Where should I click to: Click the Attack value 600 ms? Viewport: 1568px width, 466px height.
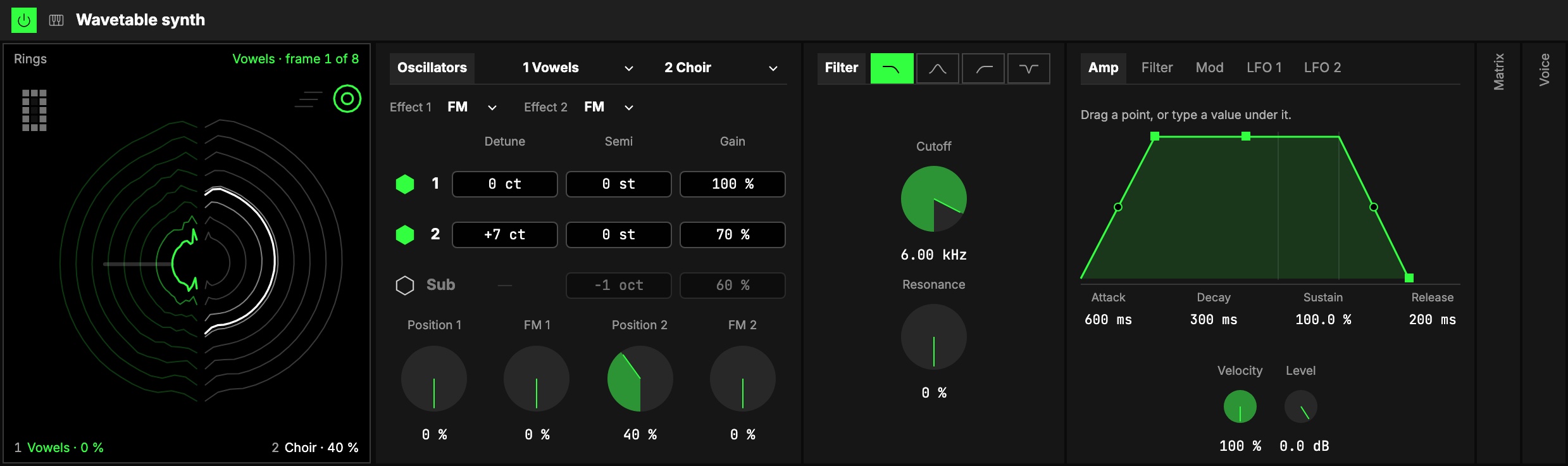[1109, 320]
